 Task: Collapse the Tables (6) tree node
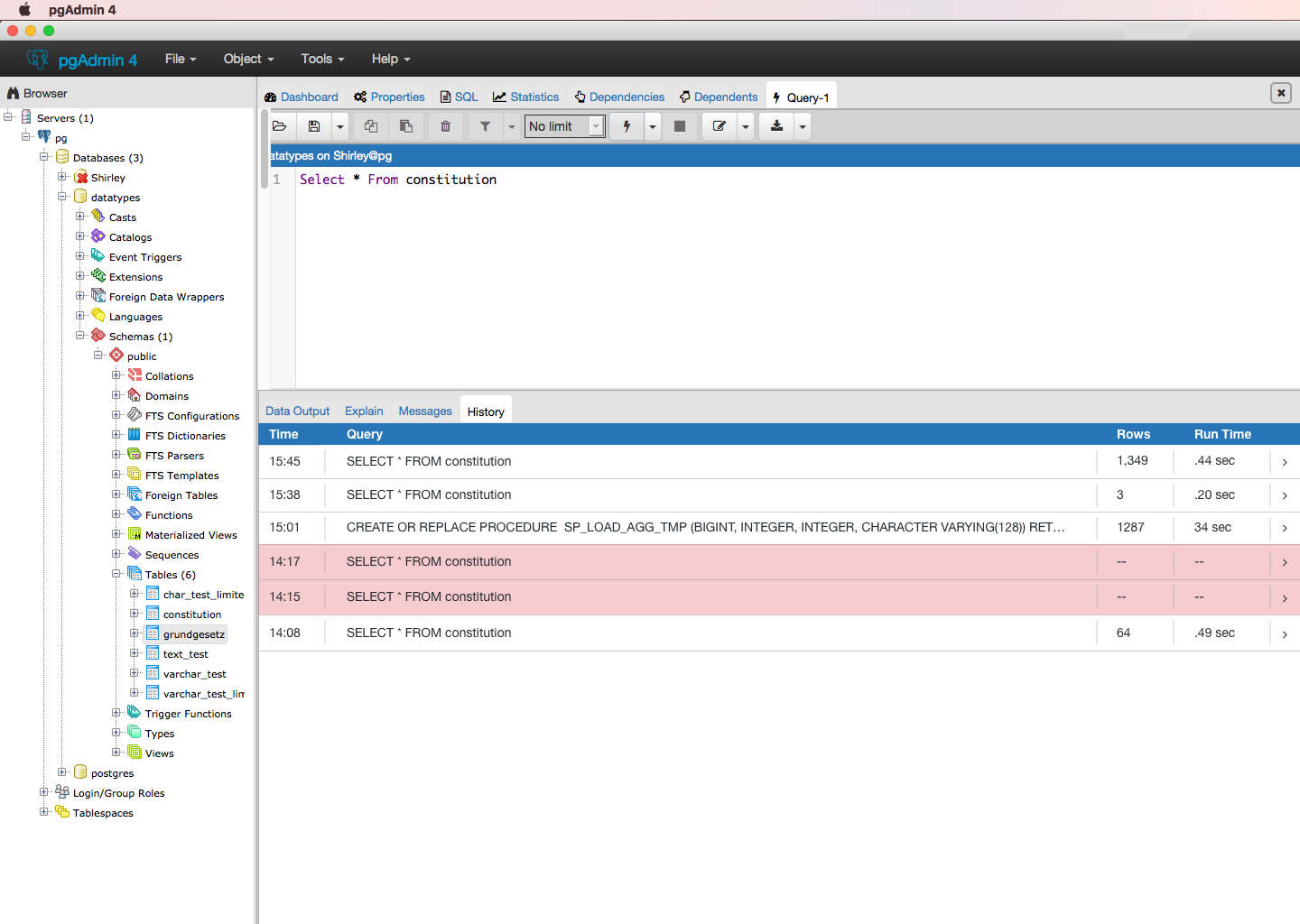coord(116,574)
